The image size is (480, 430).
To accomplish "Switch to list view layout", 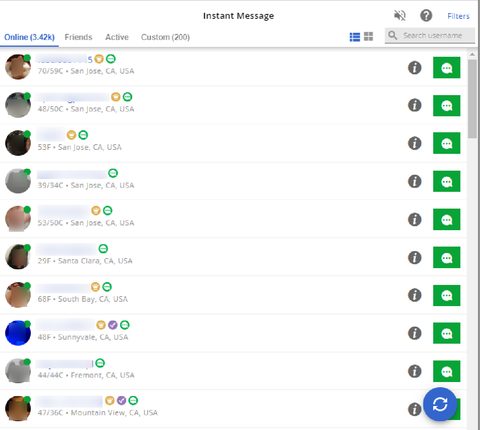I will (x=355, y=37).
